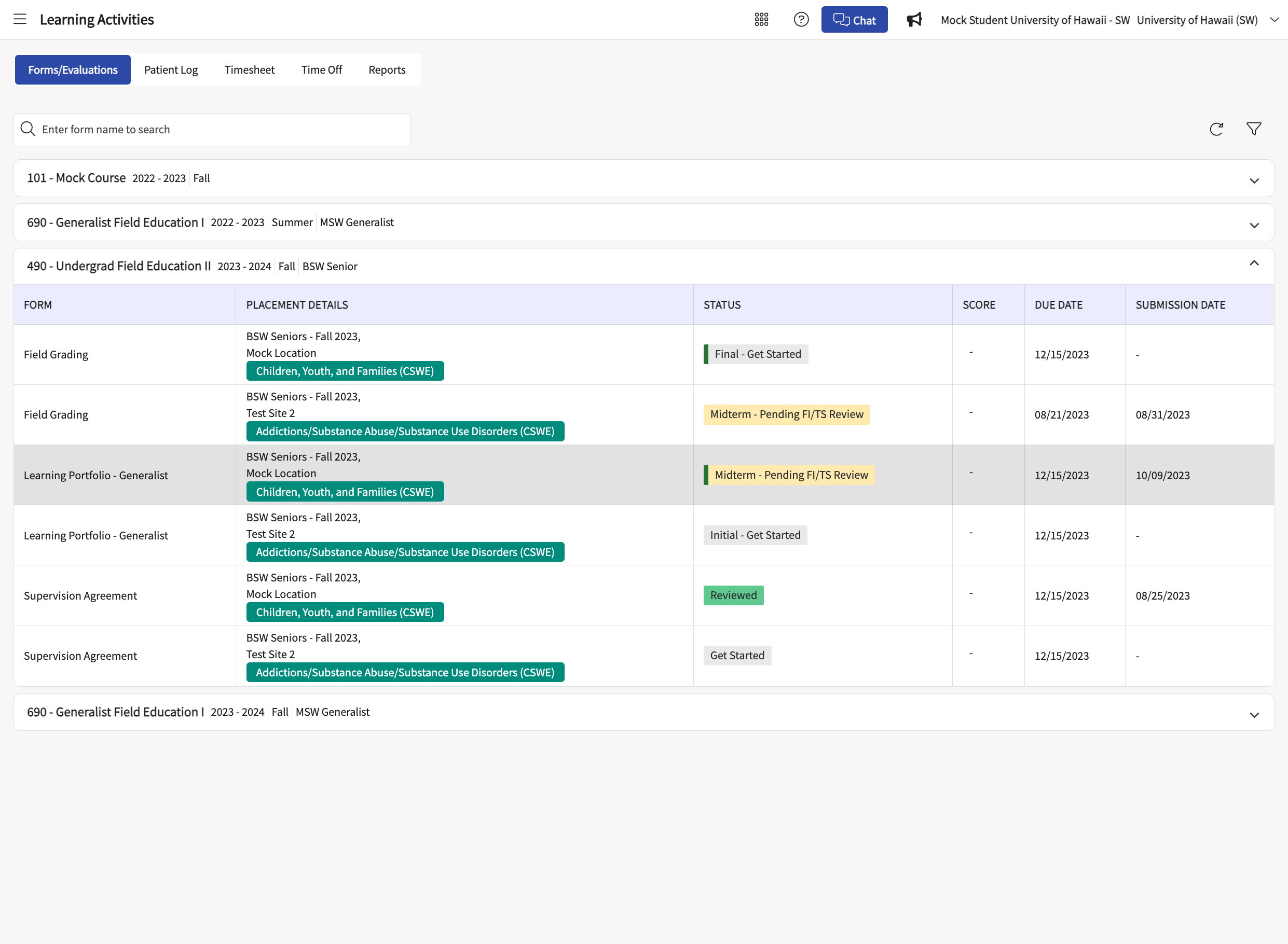This screenshot has height=944, width=1288.
Task: Switch to the Patient Log tab
Action: (171, 70)
